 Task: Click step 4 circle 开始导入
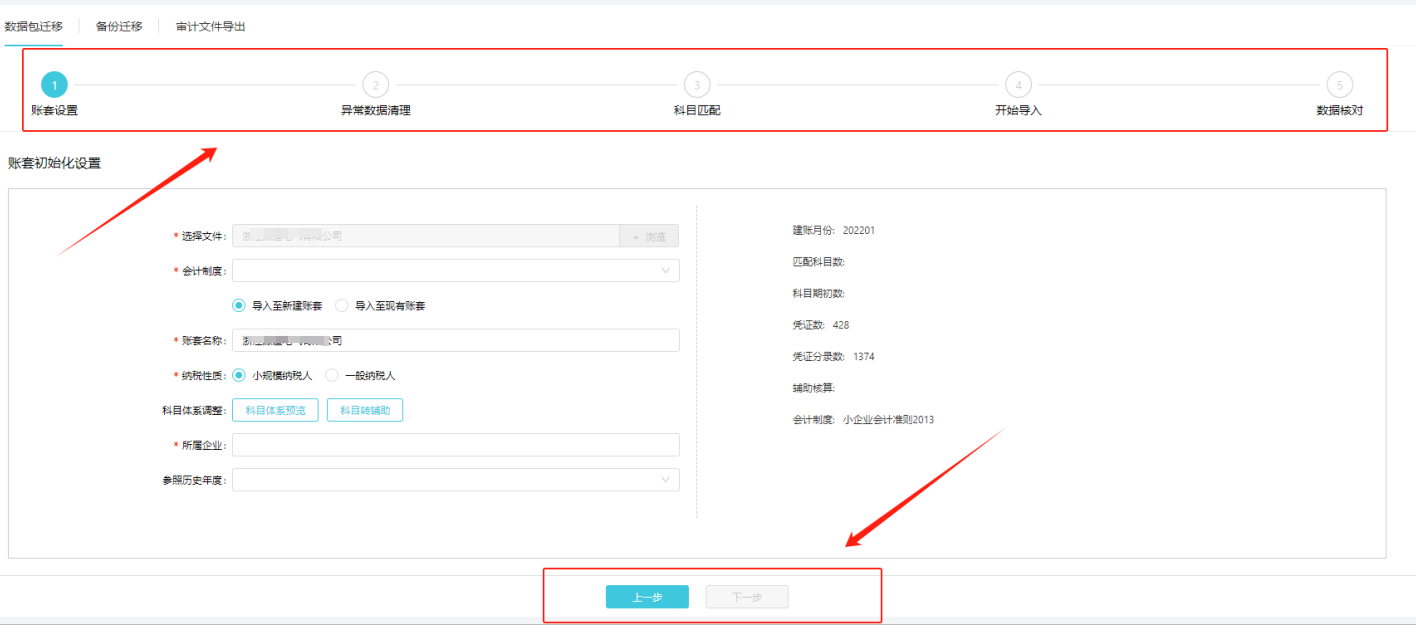click(x=1018, y=85)
